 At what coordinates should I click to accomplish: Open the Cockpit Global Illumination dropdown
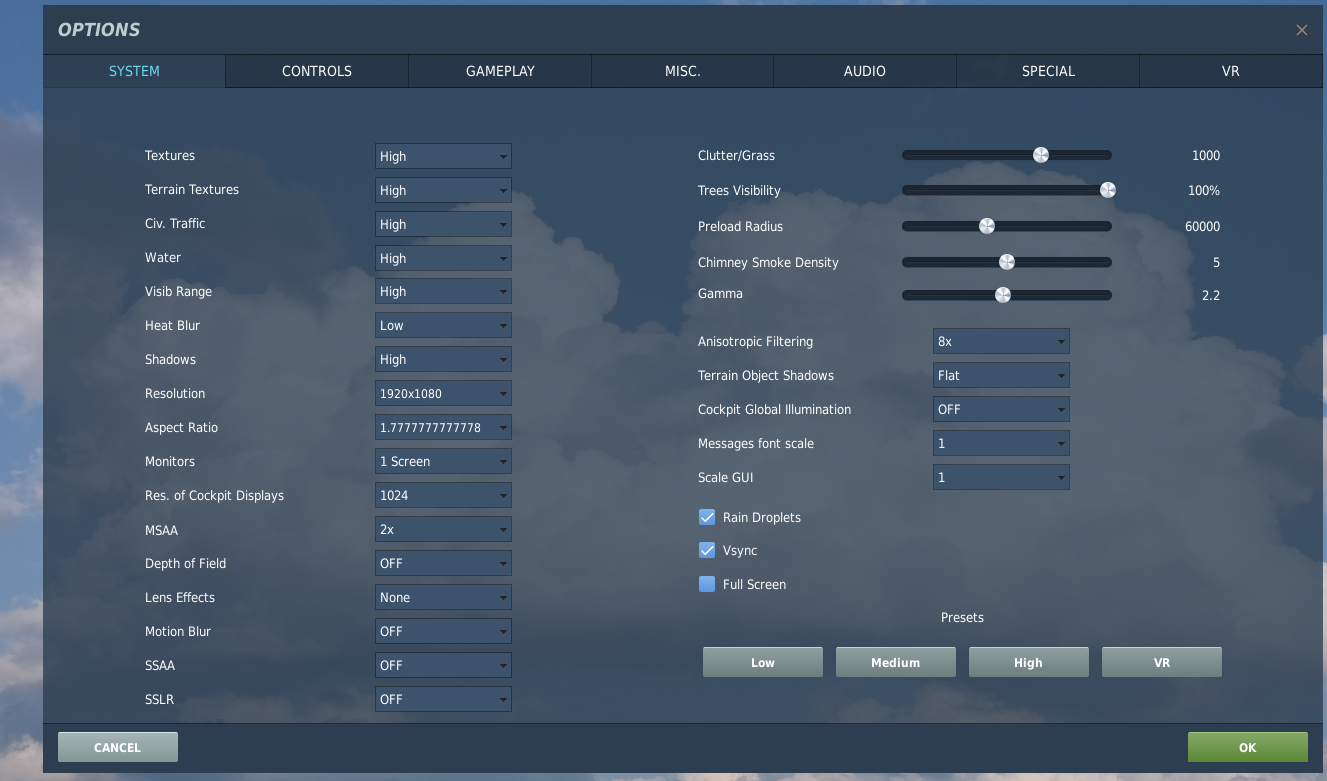tap(1001, 410)
